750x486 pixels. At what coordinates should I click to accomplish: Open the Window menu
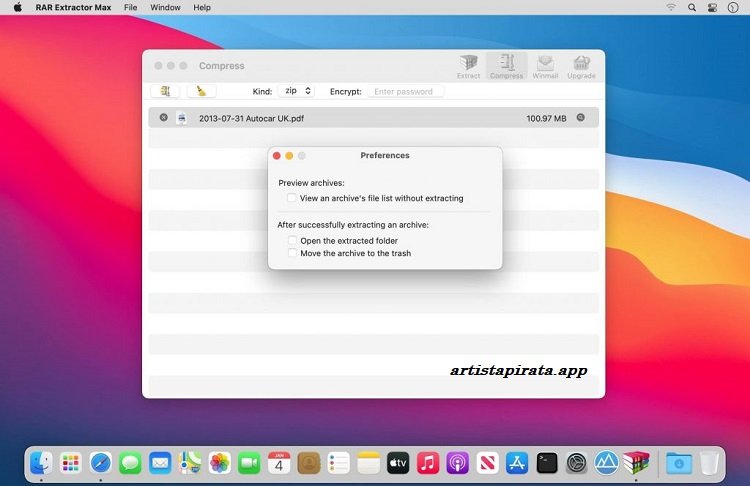(165, 7)
